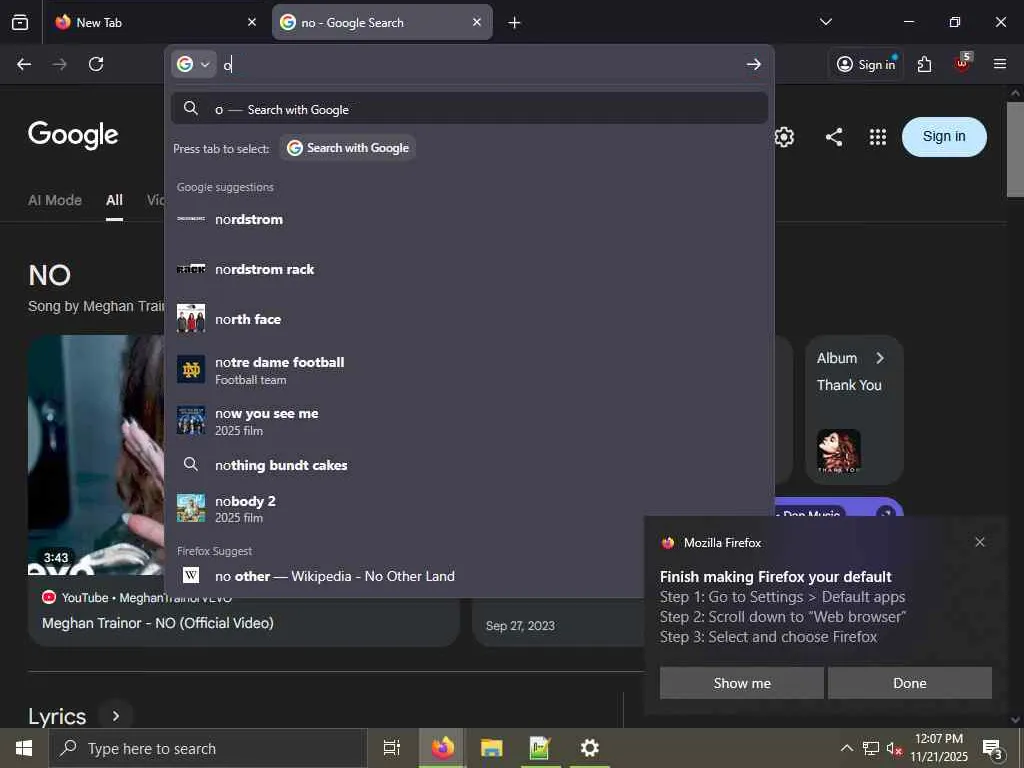The image size is (1024, 768).
Task: Click the page vertical scrollbar thumb
Action: (x=1015, y=149)
